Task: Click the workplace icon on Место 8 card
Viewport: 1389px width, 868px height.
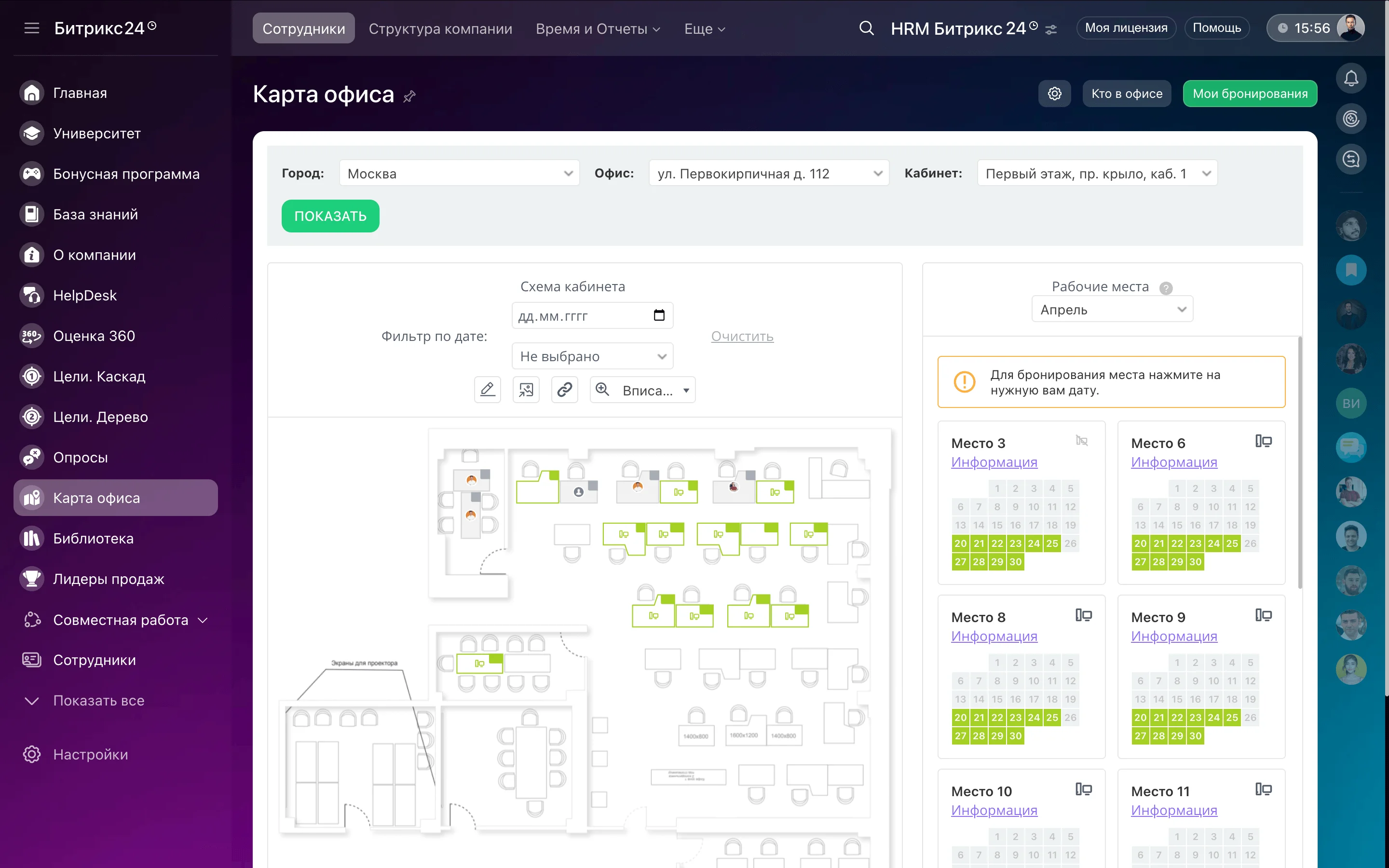Action: point(1083,615)
